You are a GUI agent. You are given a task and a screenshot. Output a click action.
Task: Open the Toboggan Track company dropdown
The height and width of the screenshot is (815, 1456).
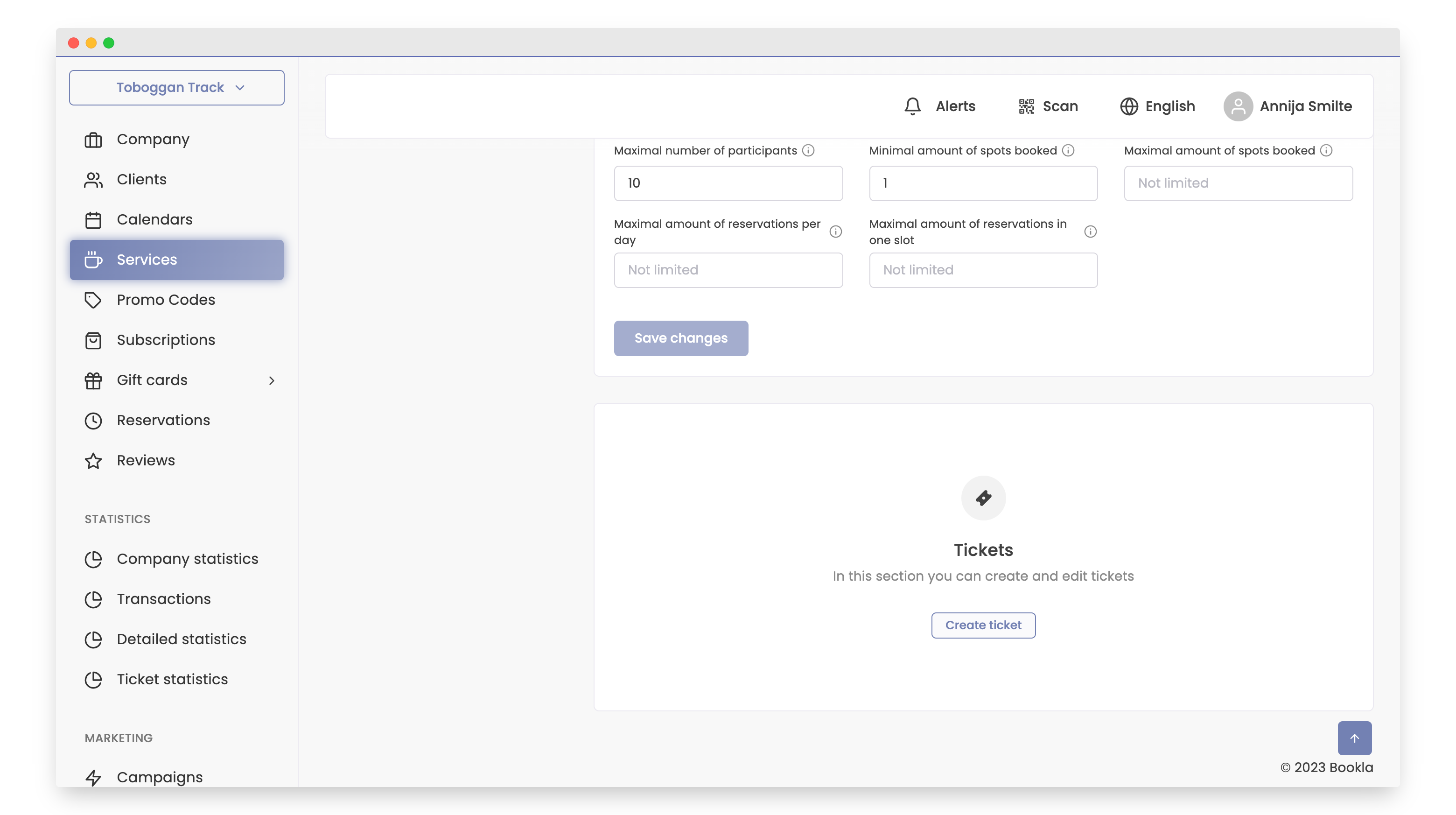(x=176, y=88)
